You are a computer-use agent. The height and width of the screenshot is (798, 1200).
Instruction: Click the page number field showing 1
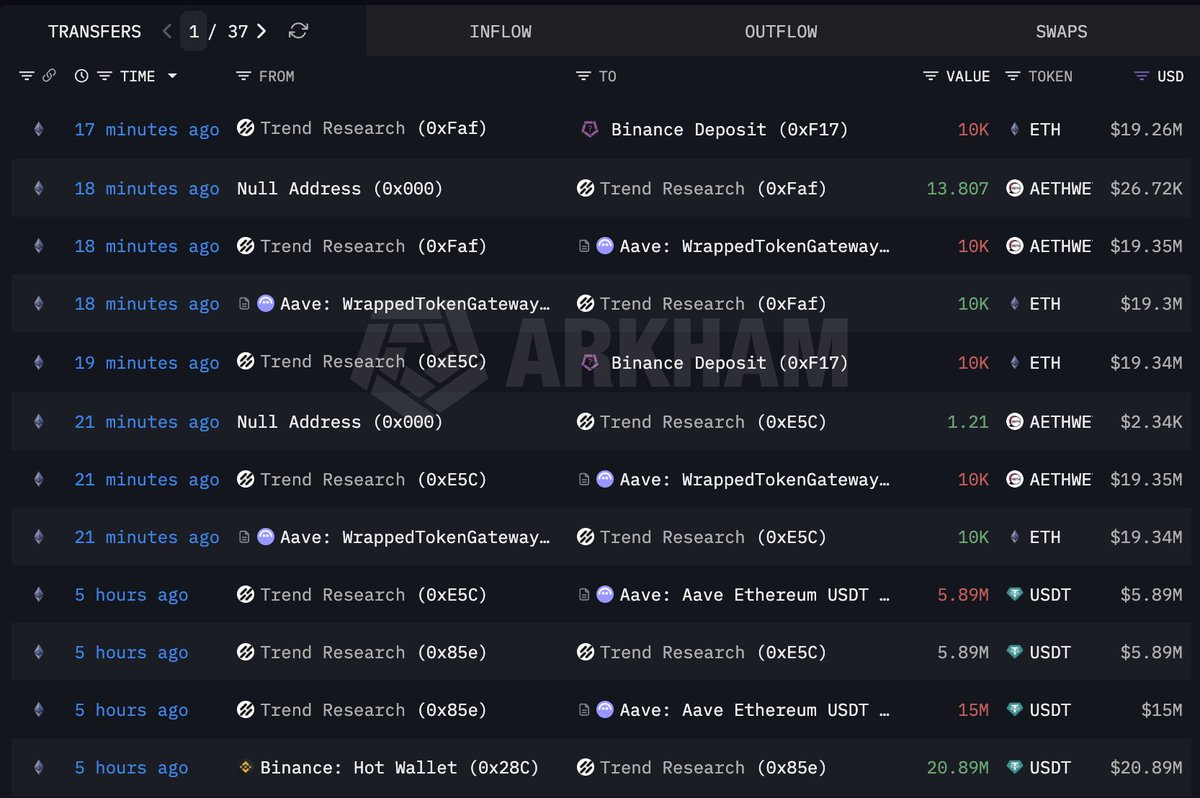click(x=194, y=31)
